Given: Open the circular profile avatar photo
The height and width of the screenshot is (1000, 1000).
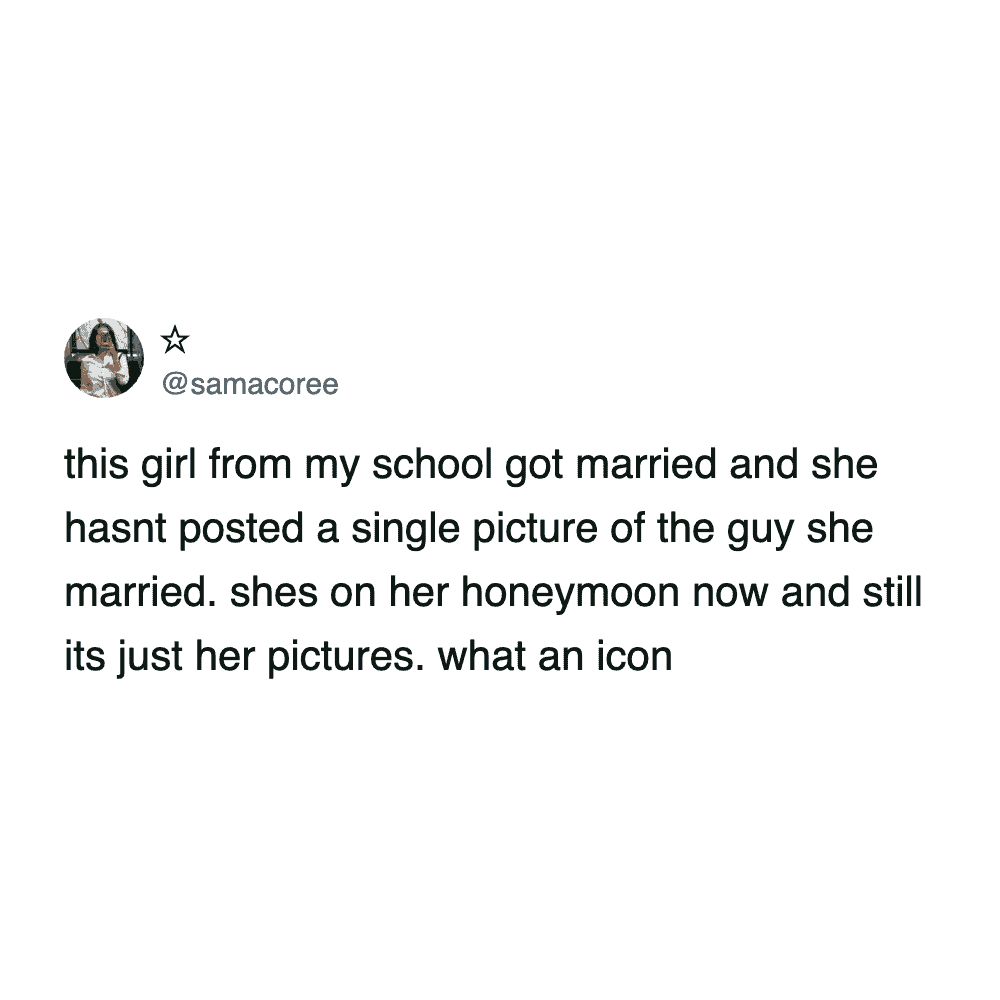Looking at the screenshot, I should [104, 358].
